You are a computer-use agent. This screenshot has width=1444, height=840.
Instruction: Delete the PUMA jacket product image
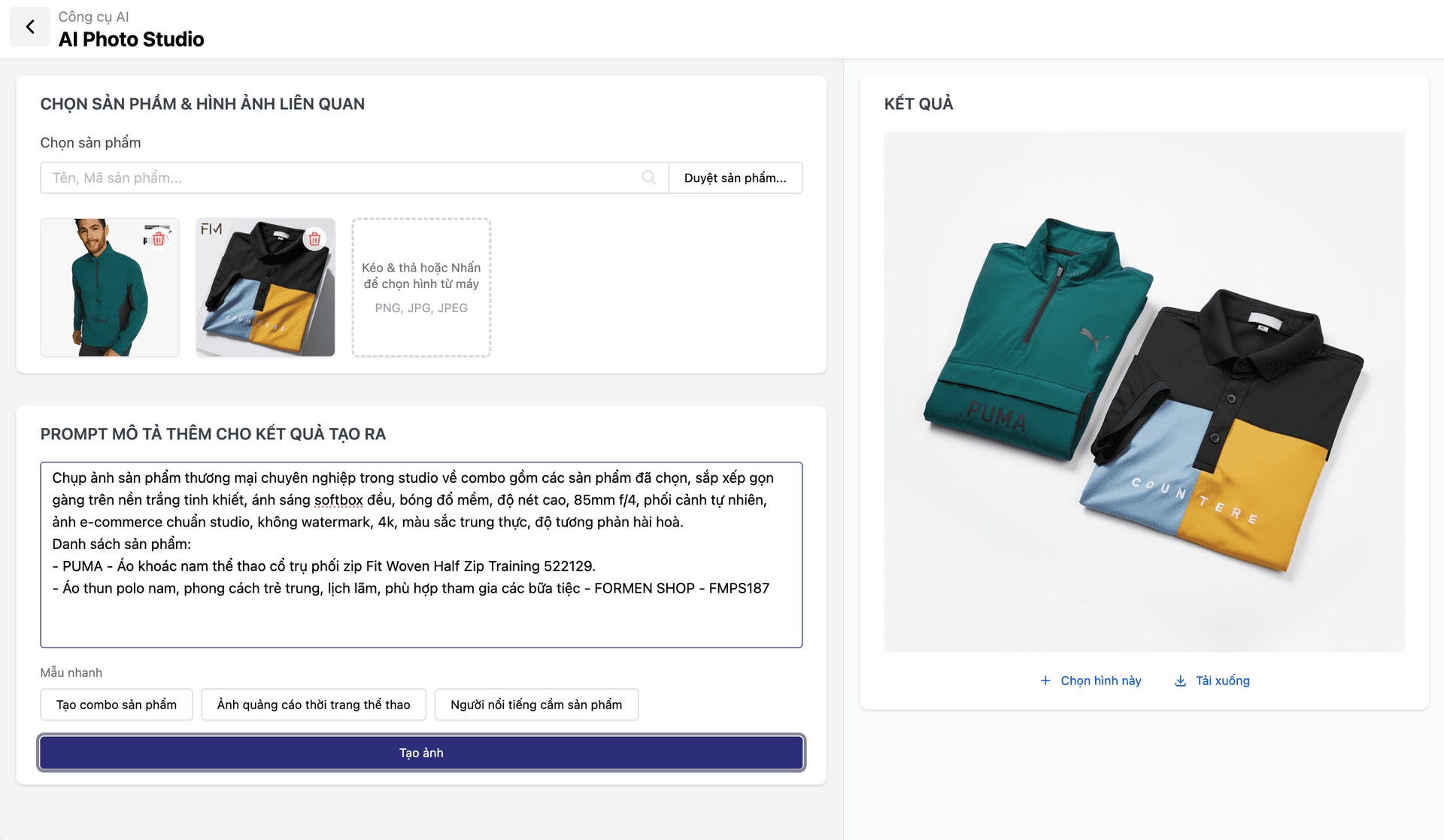(159, 239)
